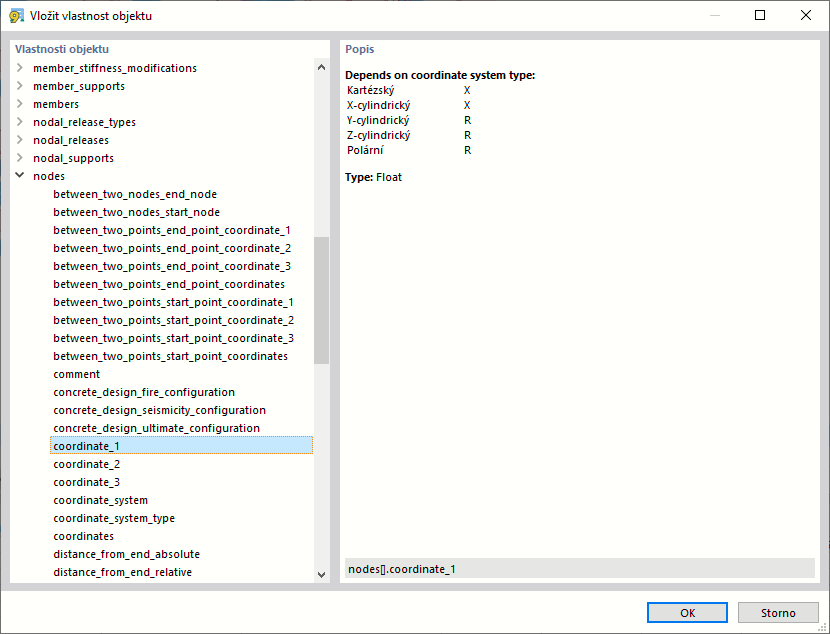Select coordinate_system_type entry
Image resolution: width=830 pixels, height=634 pixels.
[x=114, y=518]
